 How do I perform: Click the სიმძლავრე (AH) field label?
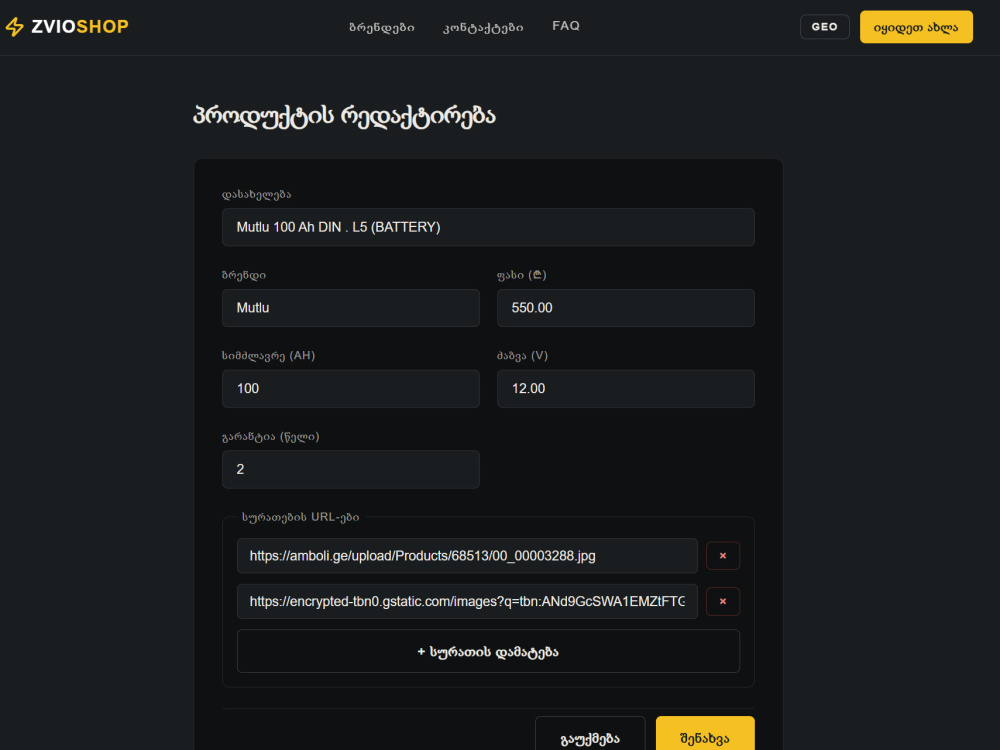268,356
